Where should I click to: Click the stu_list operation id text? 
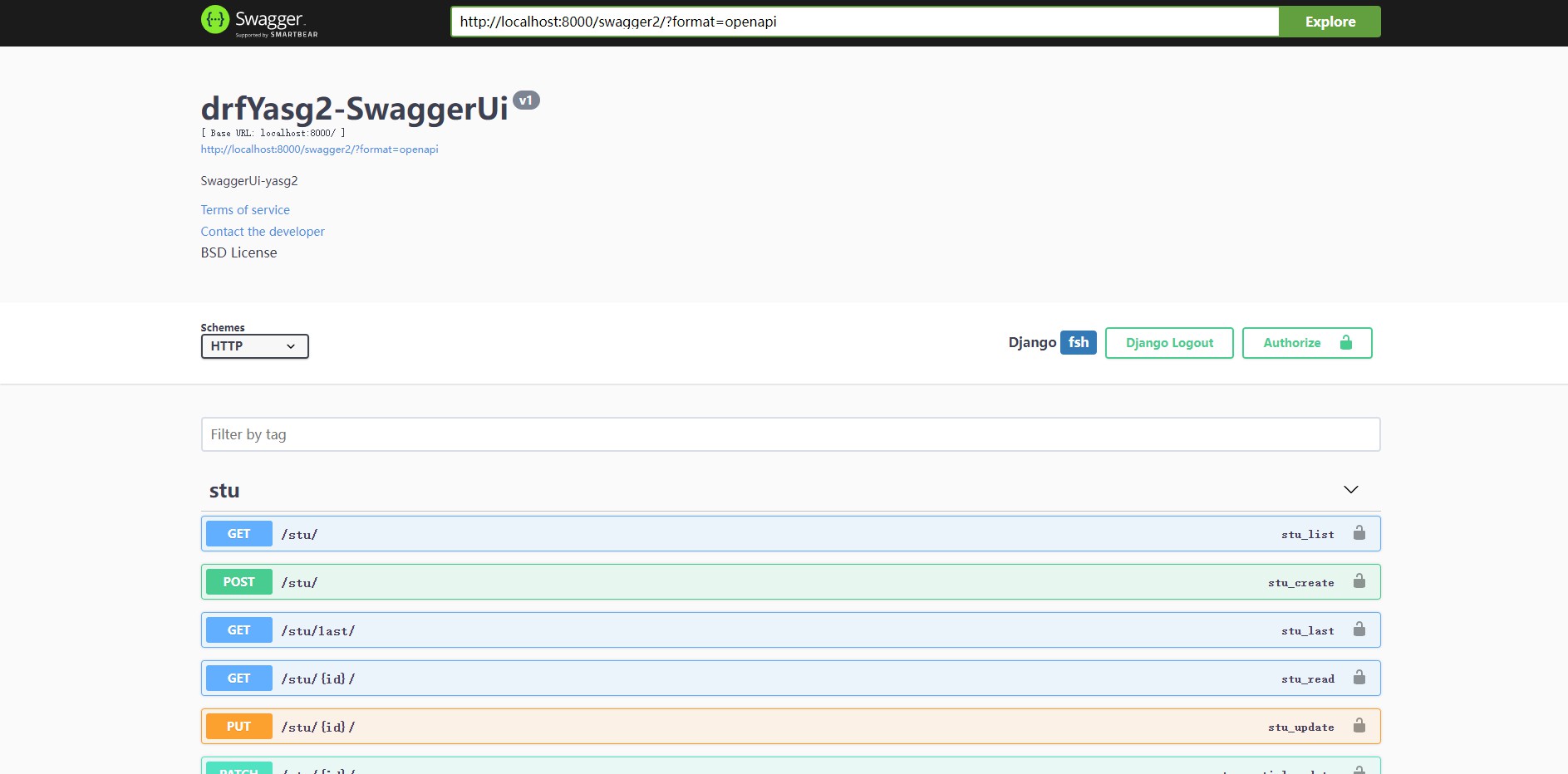[1307, 535]
